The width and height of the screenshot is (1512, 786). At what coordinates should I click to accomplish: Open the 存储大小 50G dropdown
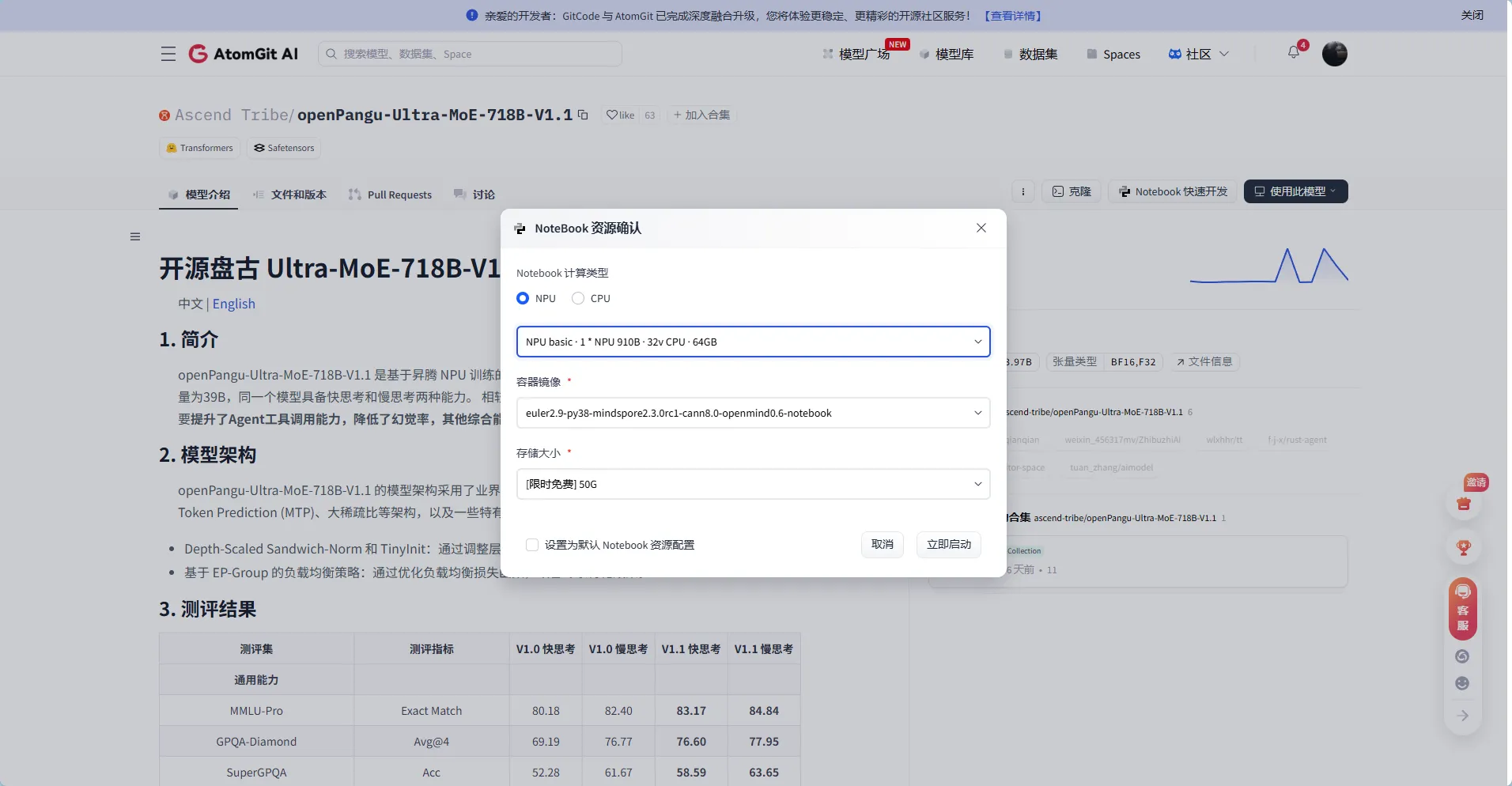pos(753,484)
